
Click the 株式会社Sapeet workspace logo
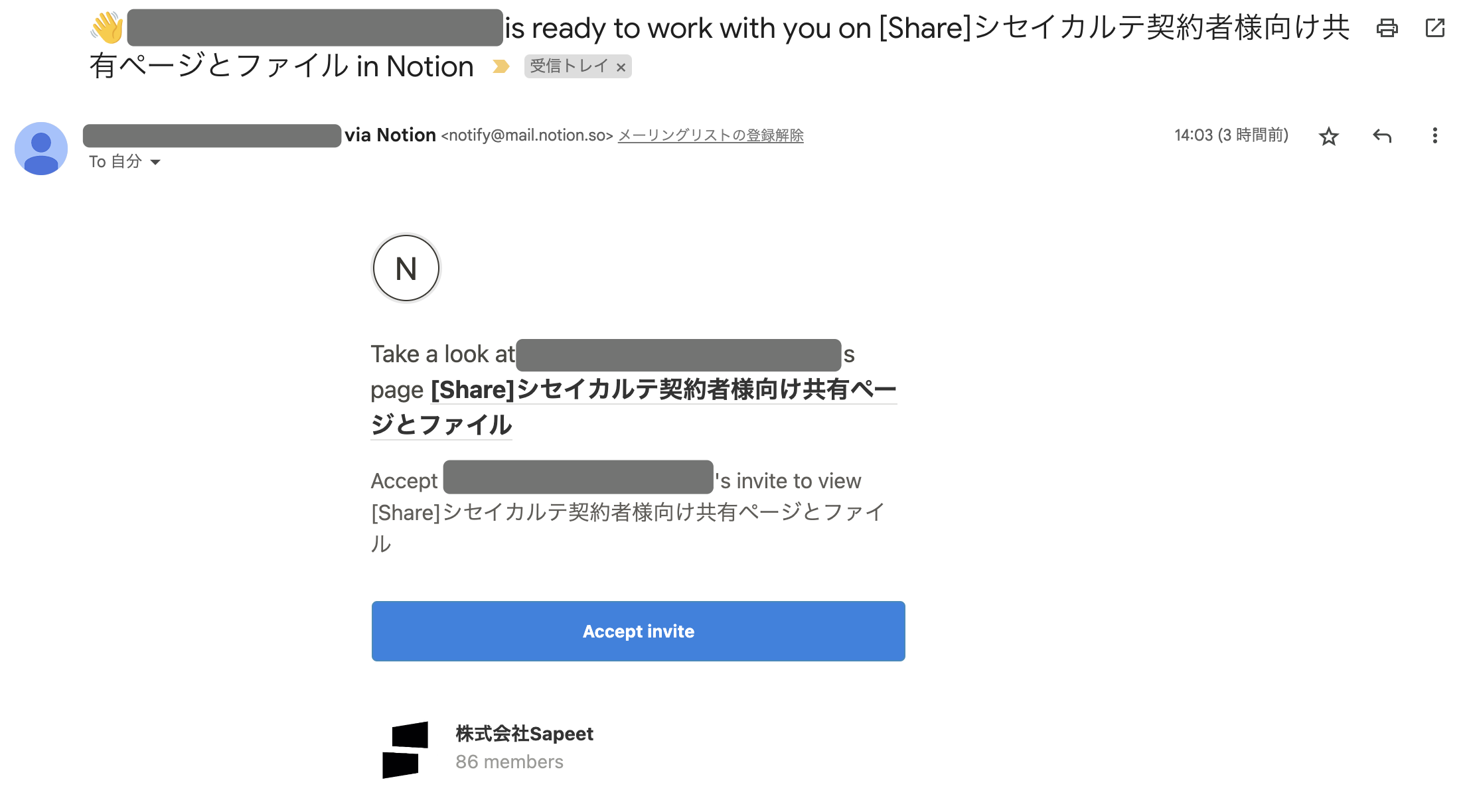click(406, 750)
